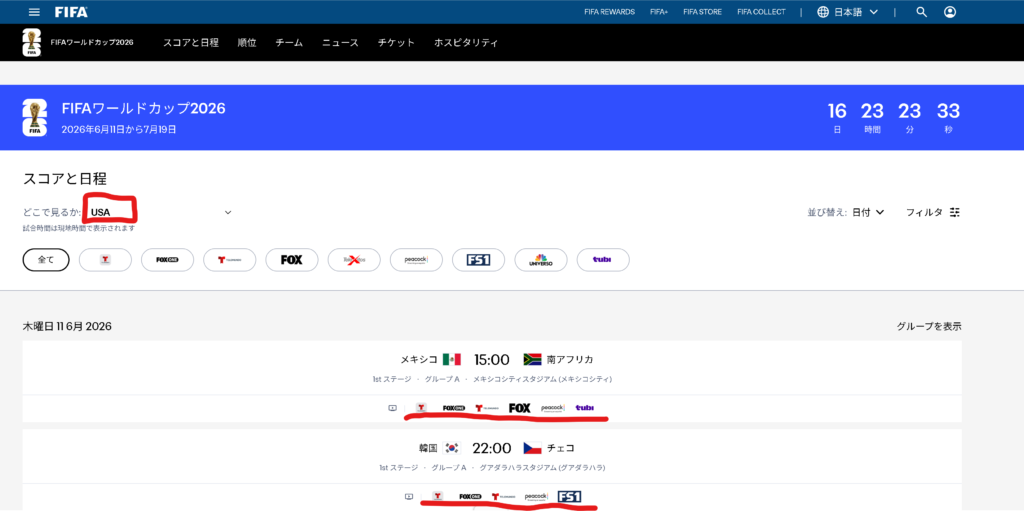
Task: Open the ニュース news tab
Action: pyautogui.click(x=340, y=42)
